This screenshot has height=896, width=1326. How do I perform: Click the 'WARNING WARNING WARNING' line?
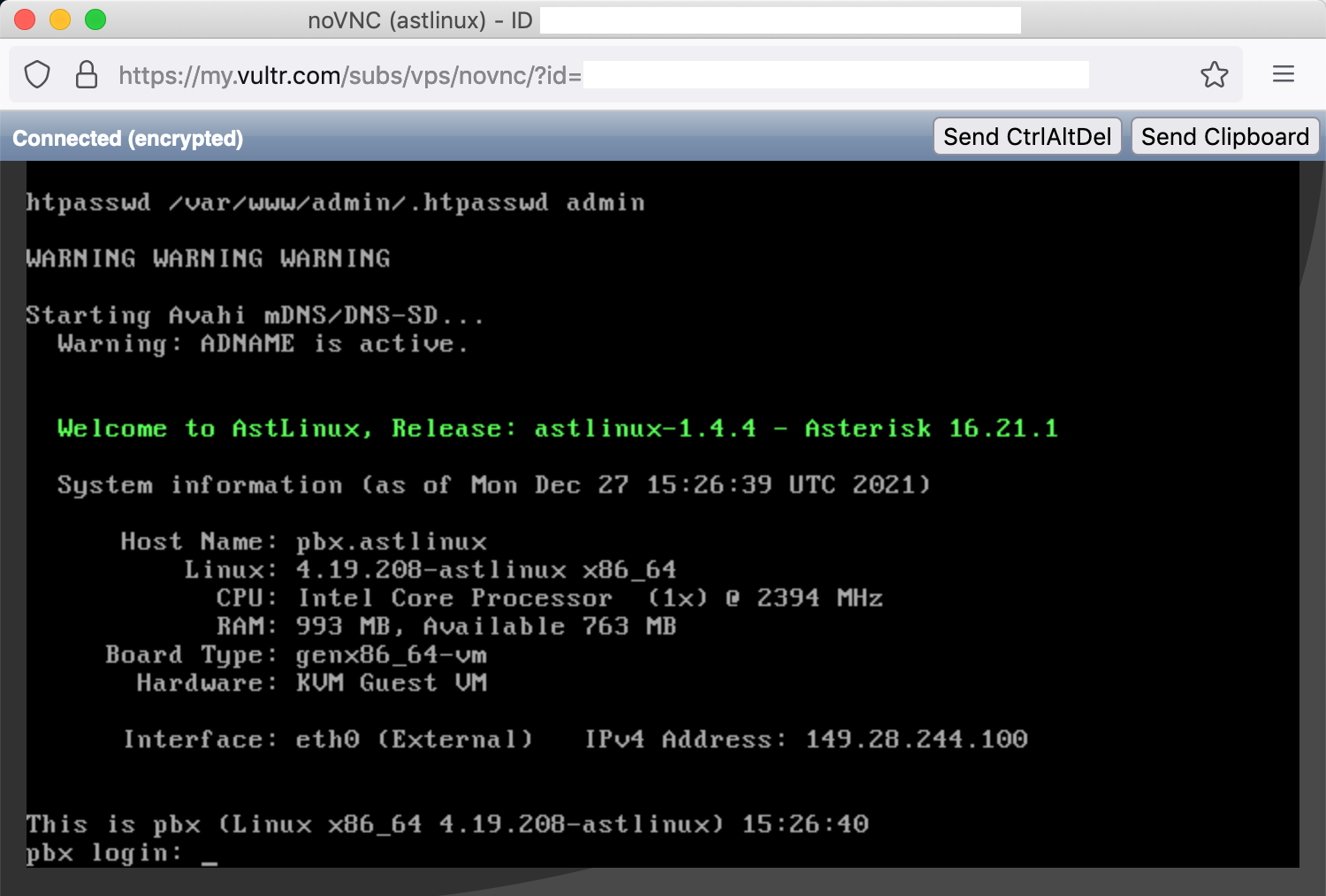click(209, 259)
